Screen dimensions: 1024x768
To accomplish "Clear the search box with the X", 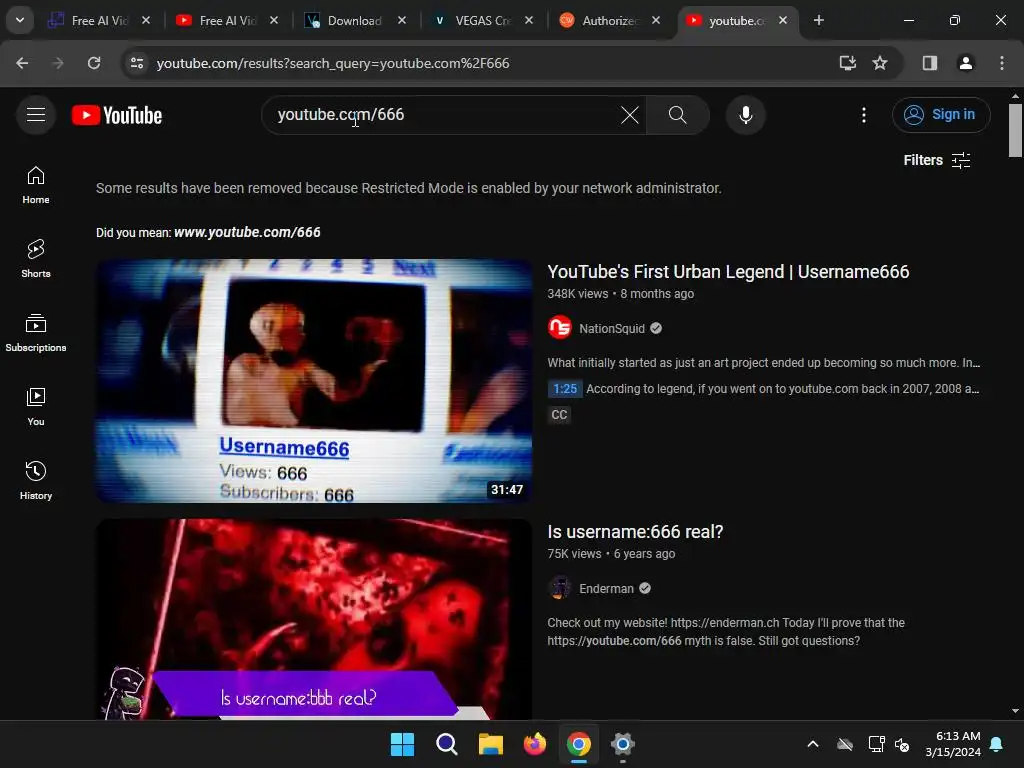I will pyautogui.click(x=630, y=115).
